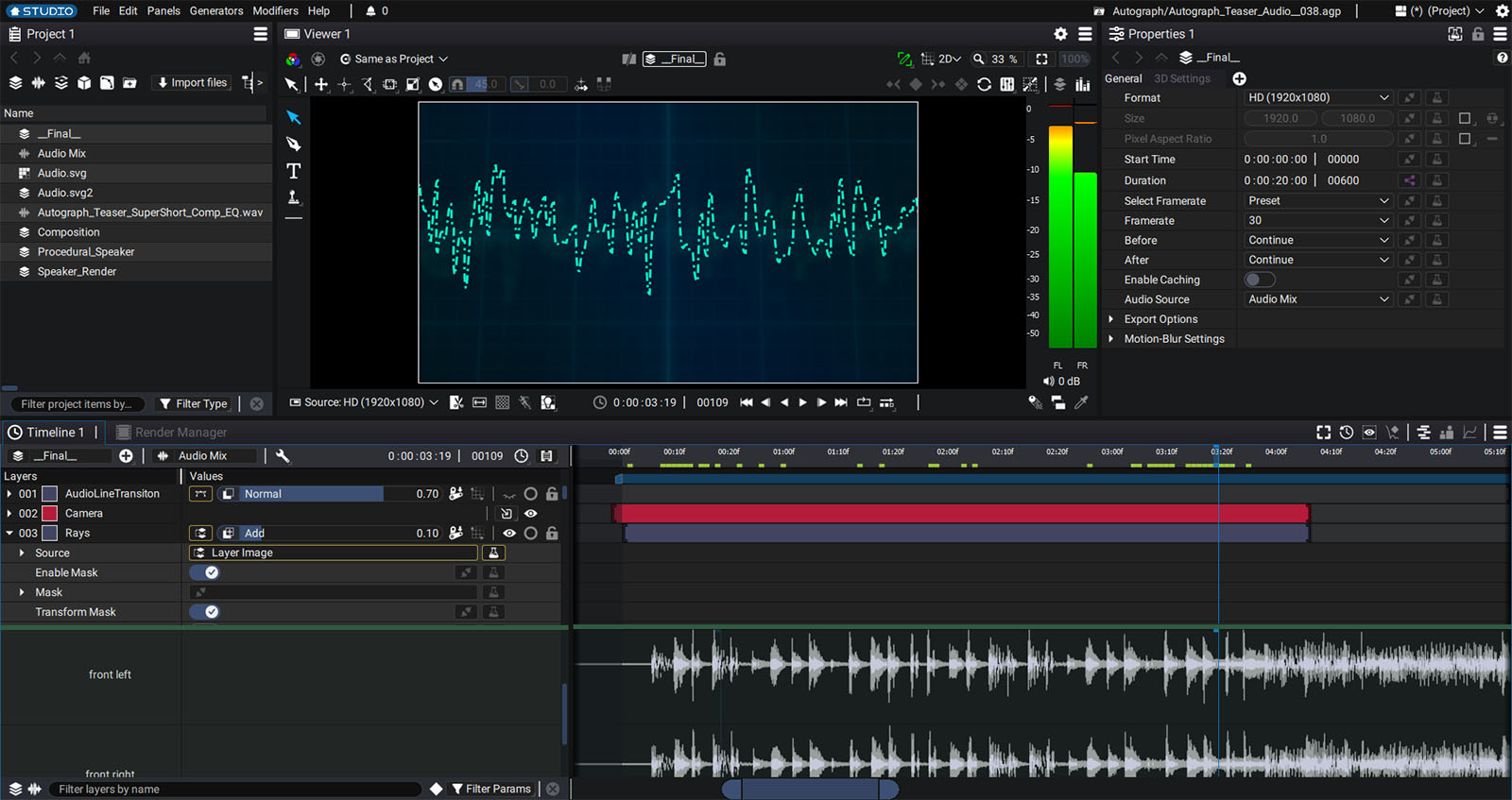Click the Import files button
Viewport: 1512px width, 800px height.
tap(193, 83)
